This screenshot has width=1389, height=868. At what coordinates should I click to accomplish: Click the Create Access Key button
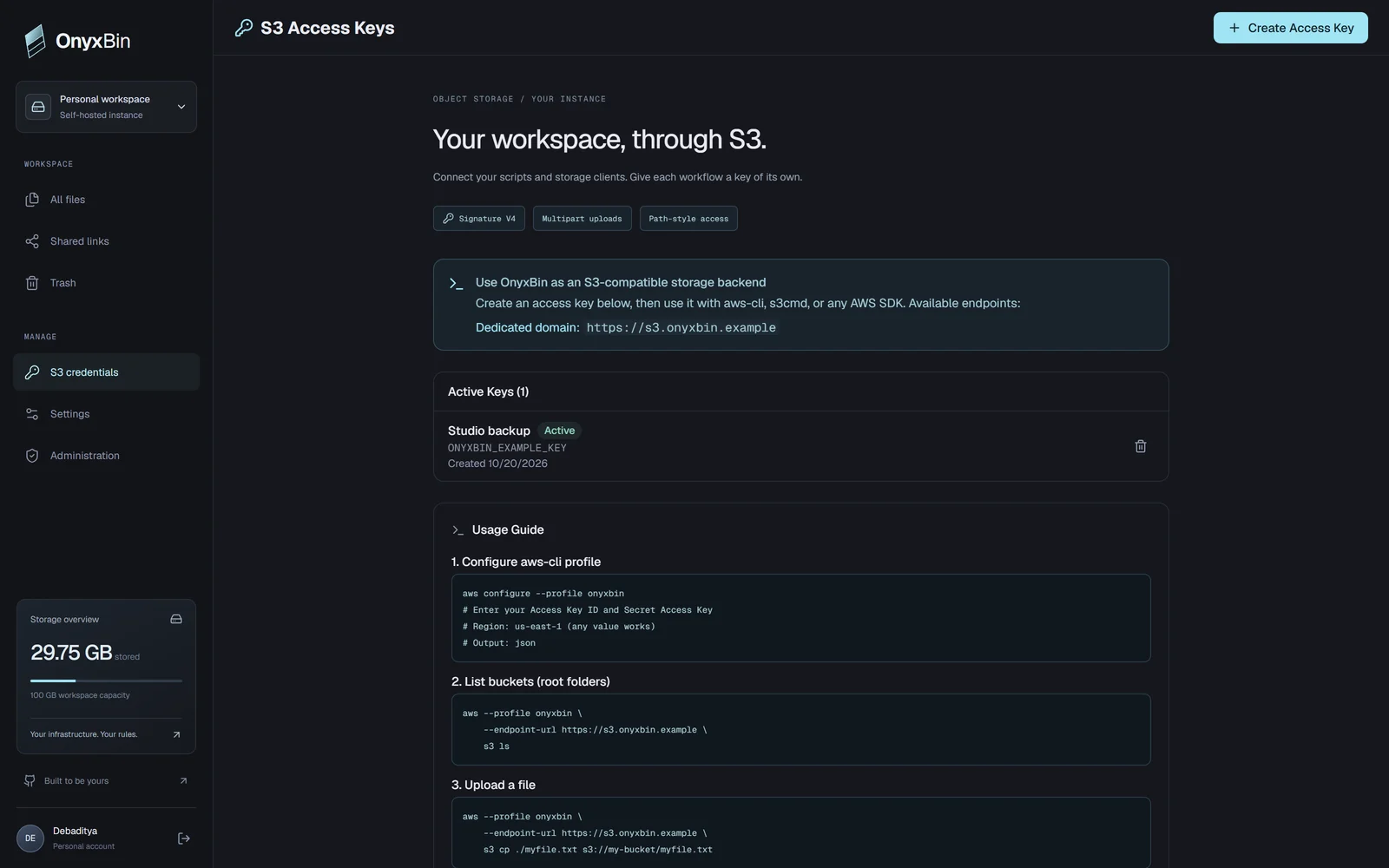pos(1290,28)
